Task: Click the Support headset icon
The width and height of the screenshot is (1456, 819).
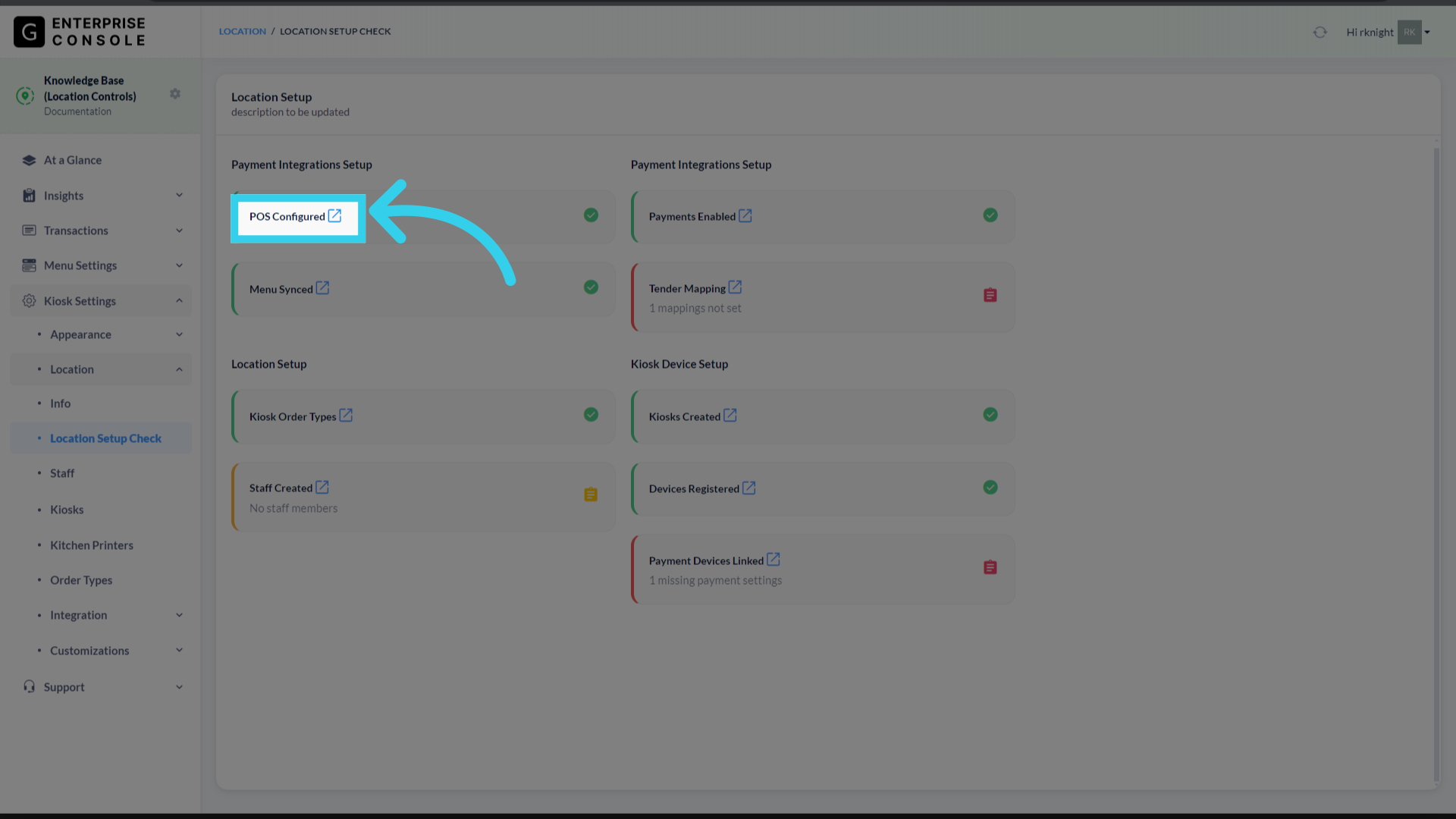Action: click(x=29, y=686)
